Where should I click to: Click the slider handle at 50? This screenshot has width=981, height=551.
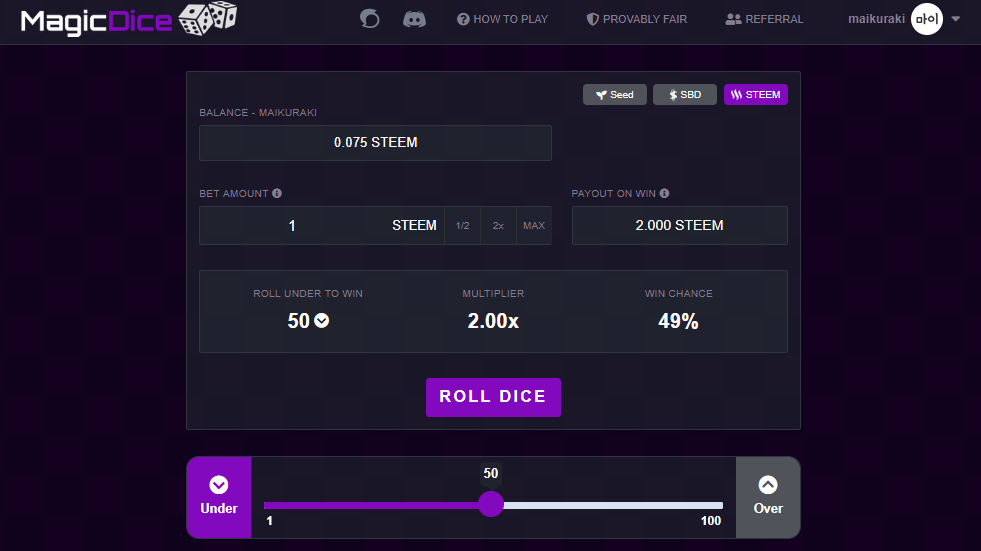tap(491, 504)
